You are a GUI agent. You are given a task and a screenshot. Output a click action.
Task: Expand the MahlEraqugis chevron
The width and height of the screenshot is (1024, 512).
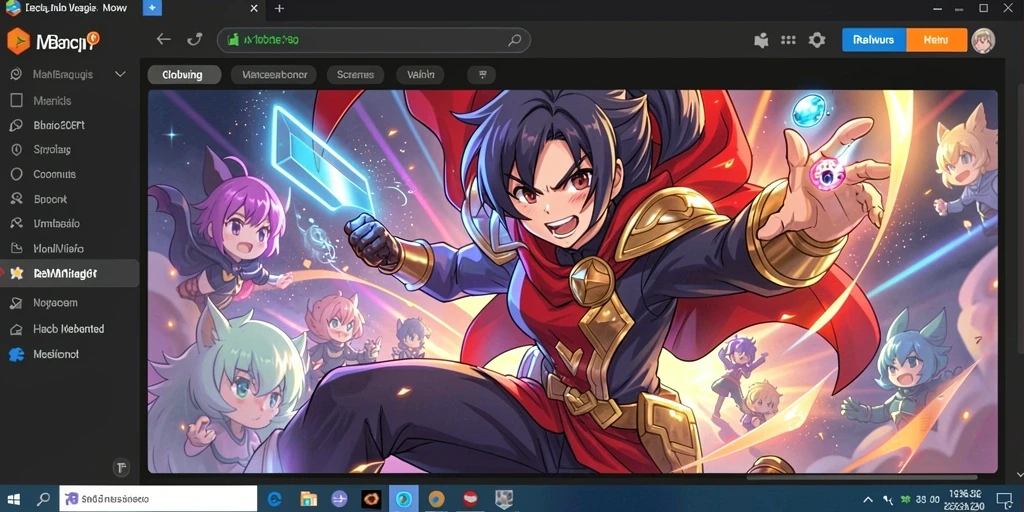[x=120, y=74]
